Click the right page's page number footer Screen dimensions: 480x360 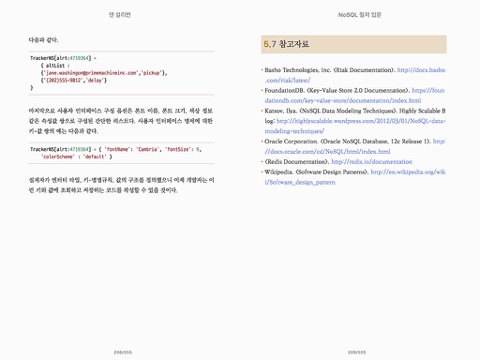pos(357,352)
